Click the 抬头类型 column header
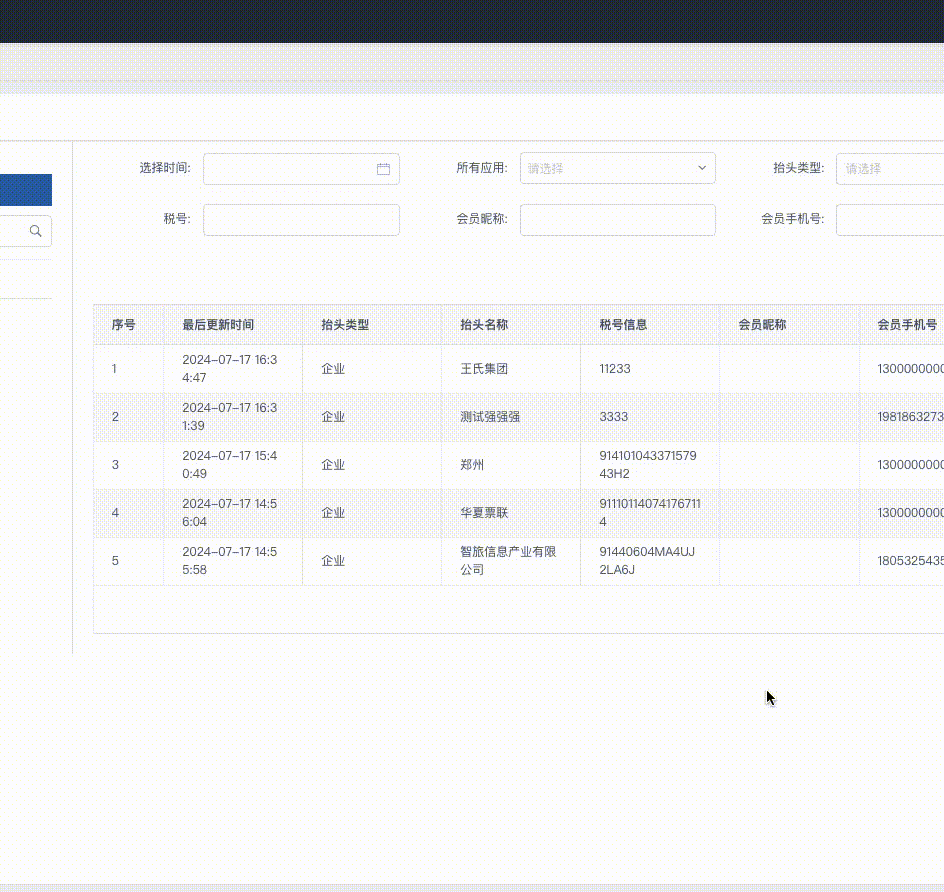944x892 pixels. [345, 325]
